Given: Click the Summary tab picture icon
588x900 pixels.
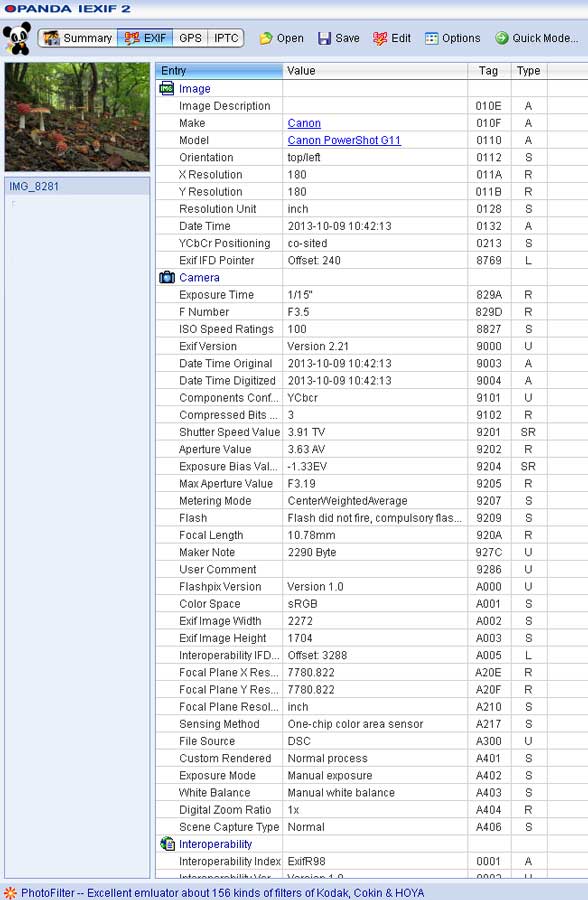Looking at the screenshot, I should pyautogui.click(x=52, y=38).
